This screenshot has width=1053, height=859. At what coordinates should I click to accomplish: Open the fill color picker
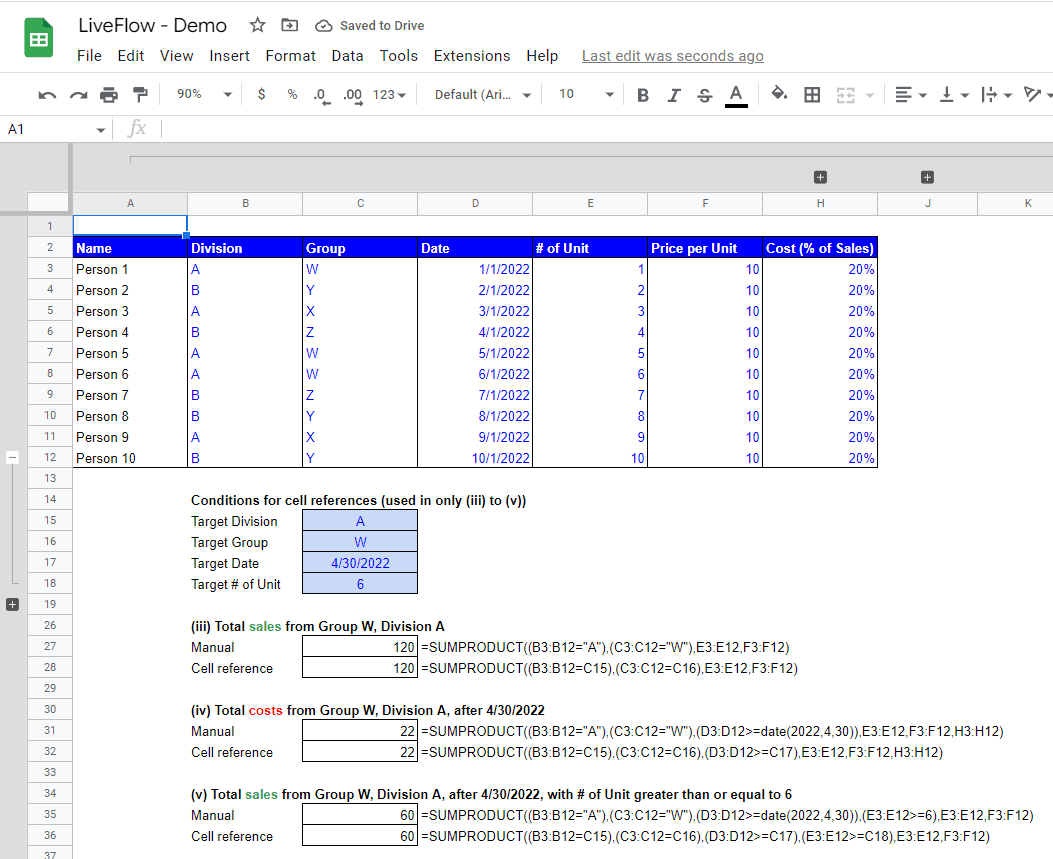coord(779,94)
